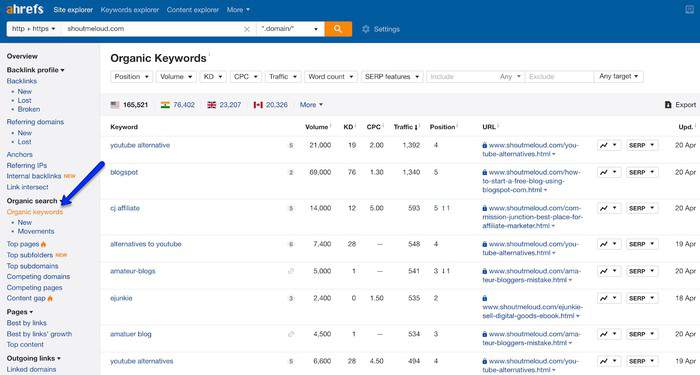Click the Export file icon

tap(668, 104)
